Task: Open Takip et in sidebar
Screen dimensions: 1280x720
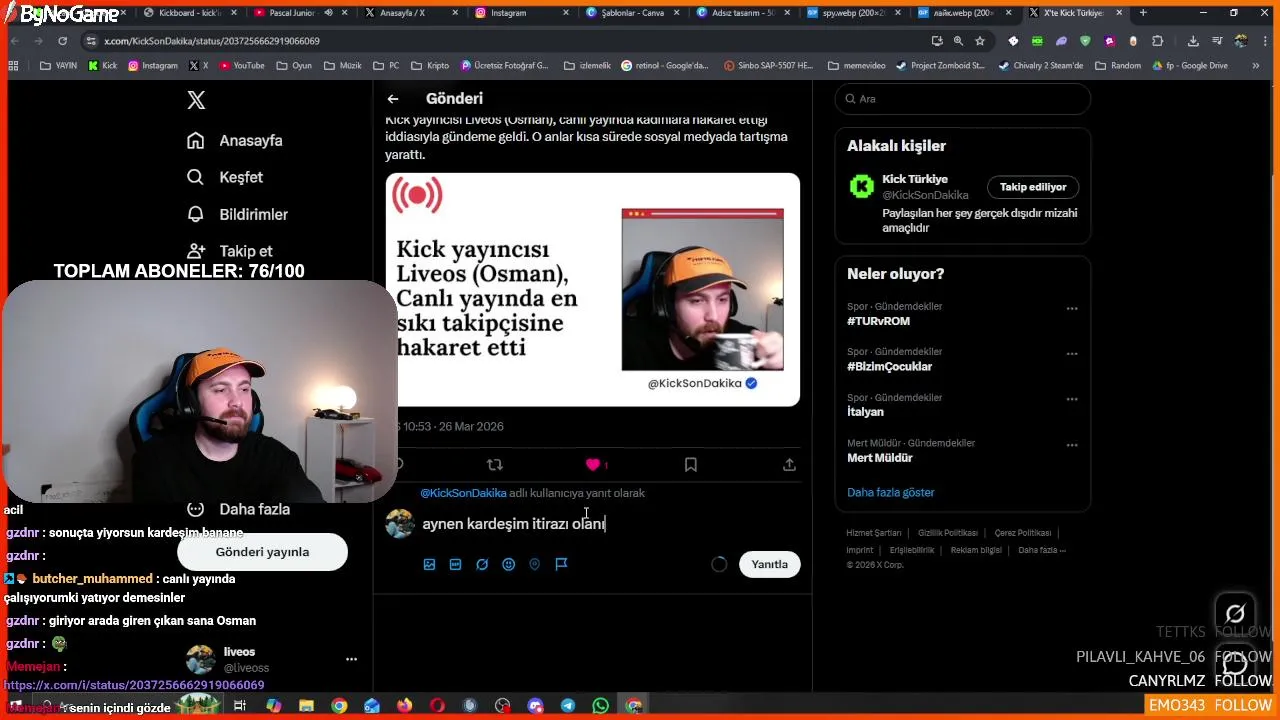Action: (231, 251)
